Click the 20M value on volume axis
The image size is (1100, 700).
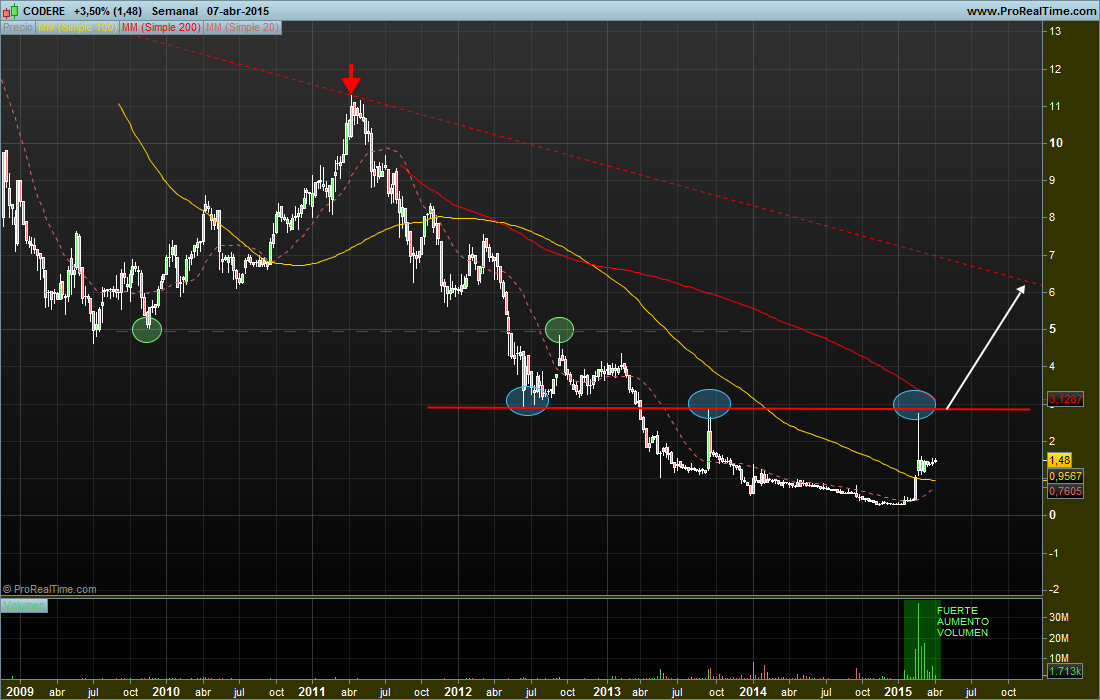[1059, 639]
